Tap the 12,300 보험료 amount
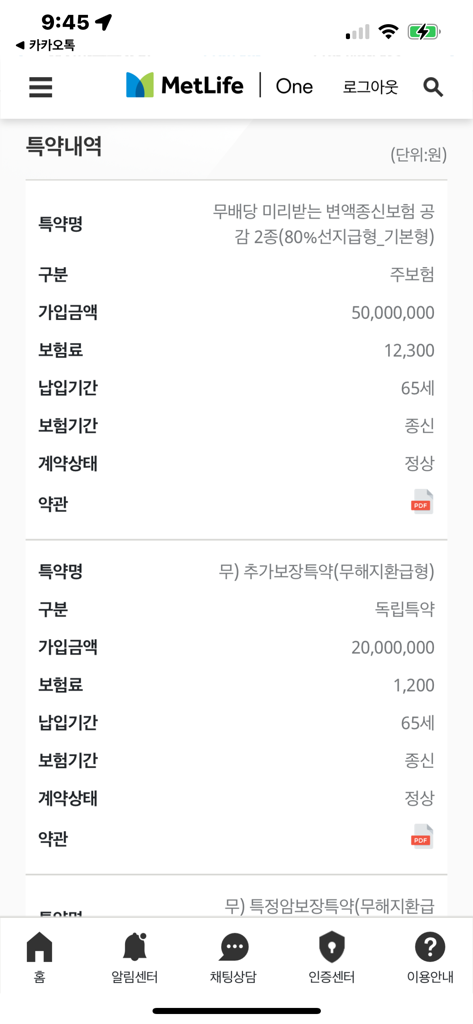The image size is (473, 1024). coord(410,351)
